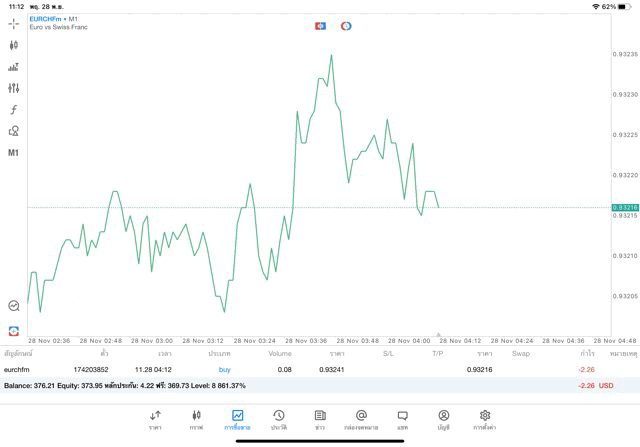The width and height of the screenshot is (640, 447).
Task: Open the Mailbox (กล่องจดหมาย) tab
Action: pyautogui.click(x=361, y=419)
